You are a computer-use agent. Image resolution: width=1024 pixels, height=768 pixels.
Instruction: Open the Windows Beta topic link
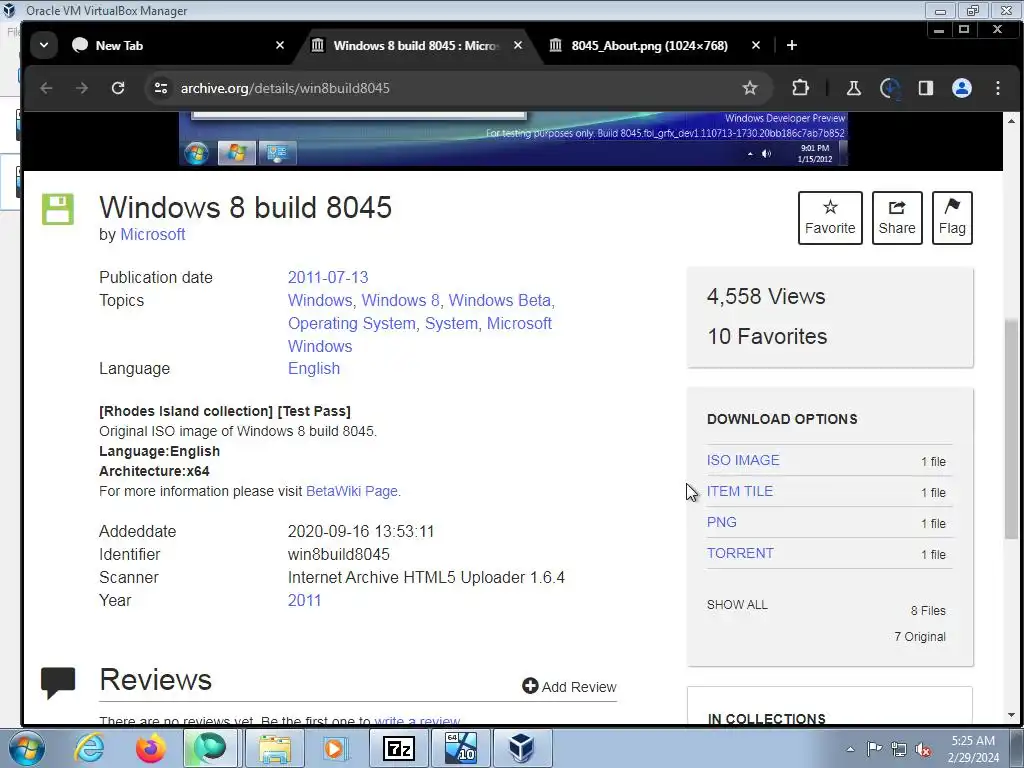[x=500, y=300]
